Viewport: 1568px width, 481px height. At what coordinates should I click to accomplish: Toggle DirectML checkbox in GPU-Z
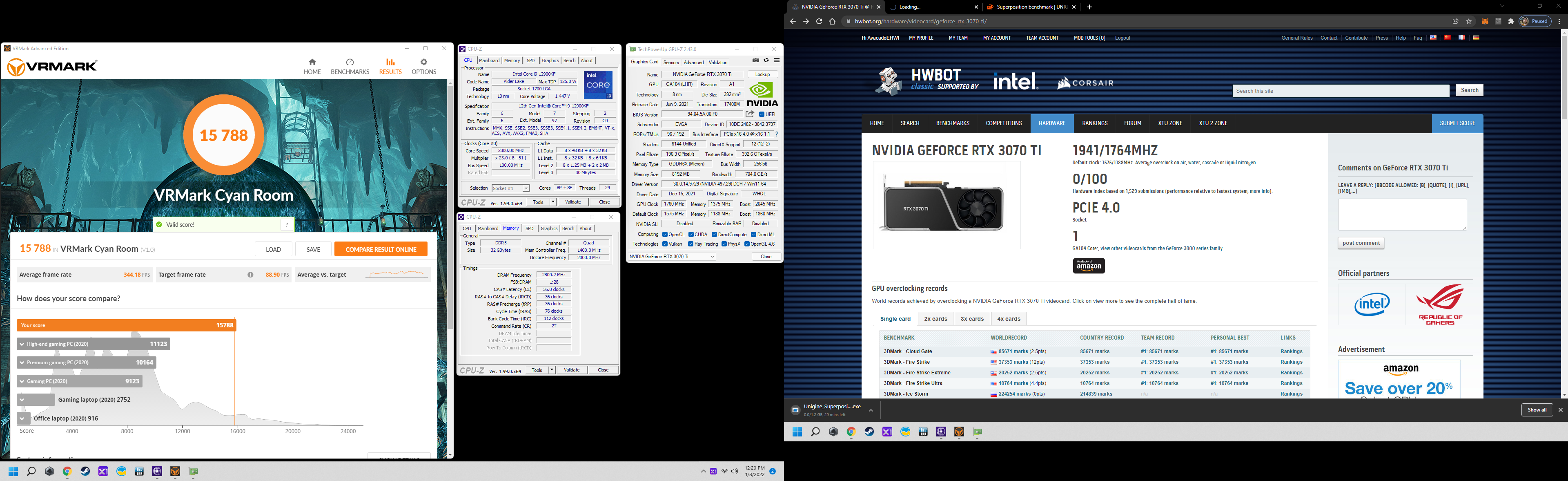(753, 235)
